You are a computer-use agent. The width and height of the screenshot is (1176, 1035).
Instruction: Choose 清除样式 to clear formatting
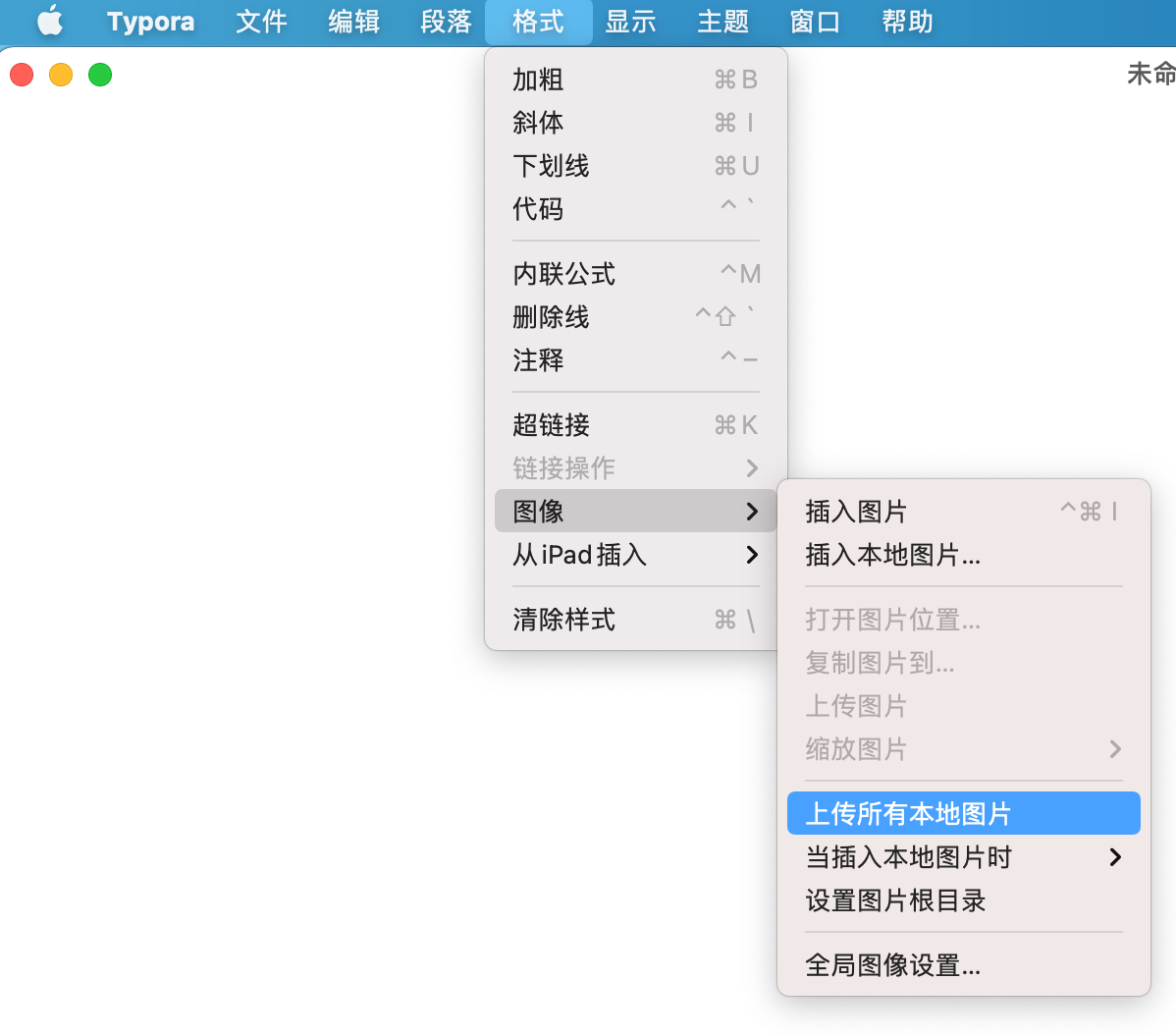click(x=635, y=620)
